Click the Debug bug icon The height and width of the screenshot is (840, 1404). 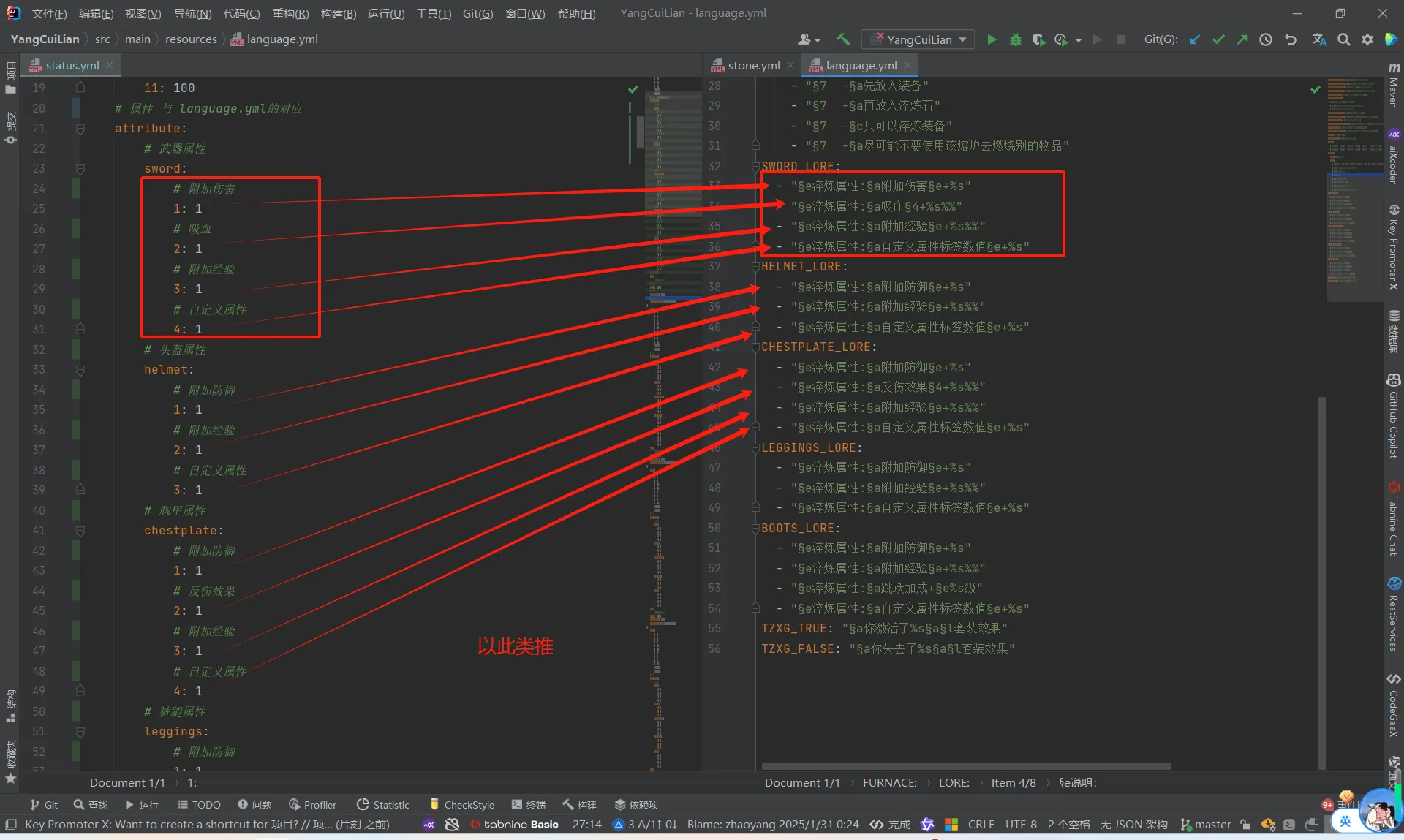[1015, 39]
